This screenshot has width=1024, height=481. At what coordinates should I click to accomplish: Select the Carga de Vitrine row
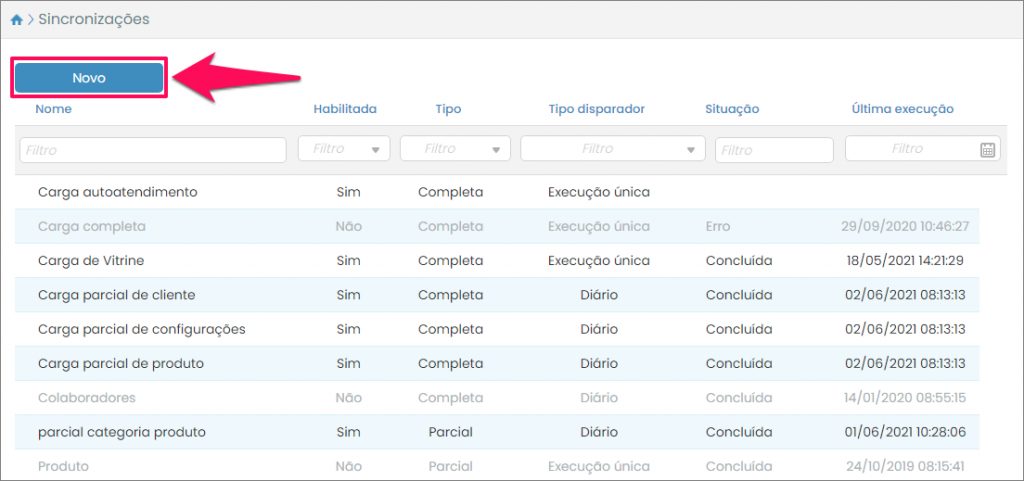pos(91,260)
